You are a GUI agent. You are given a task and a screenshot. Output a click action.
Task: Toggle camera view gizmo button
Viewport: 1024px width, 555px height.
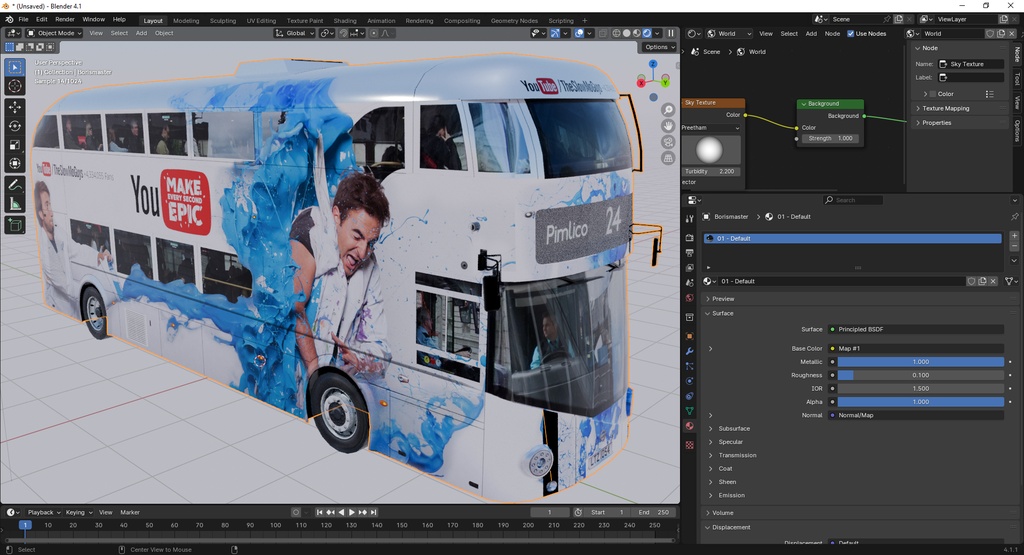(x=668, y=142)
